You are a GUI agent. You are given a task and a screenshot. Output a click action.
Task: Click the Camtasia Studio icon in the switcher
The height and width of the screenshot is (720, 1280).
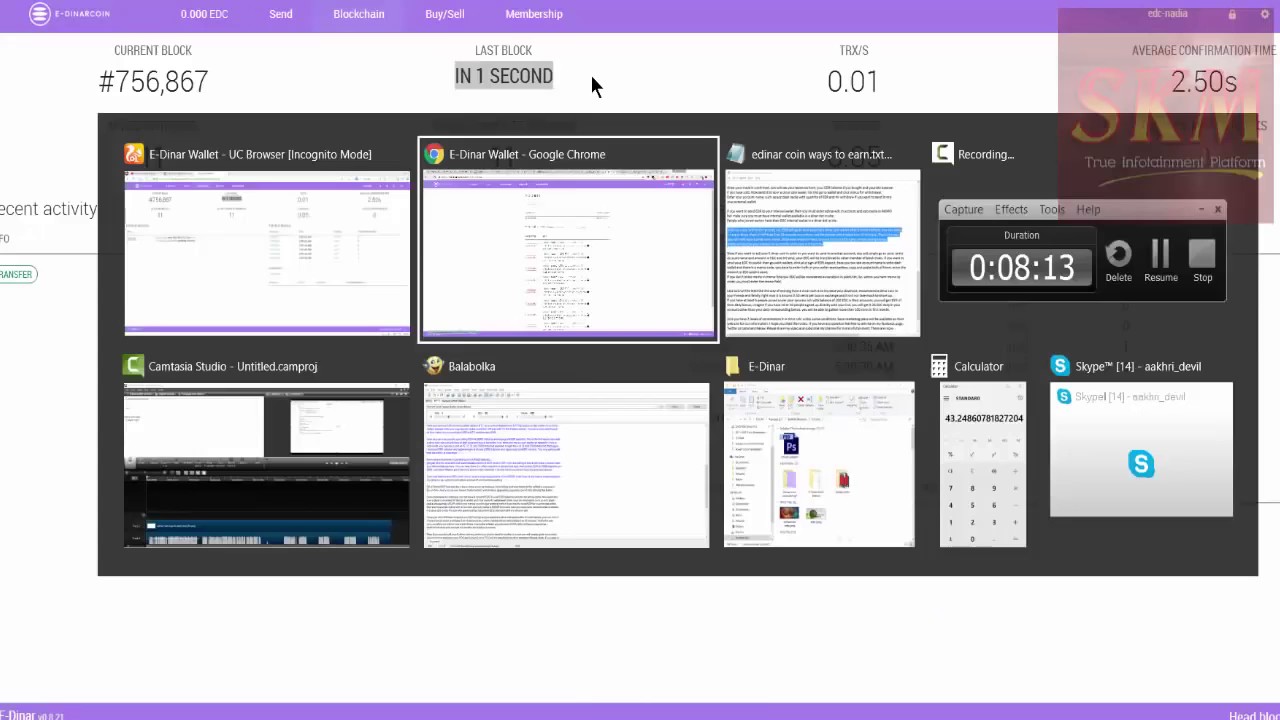[134, 366]
